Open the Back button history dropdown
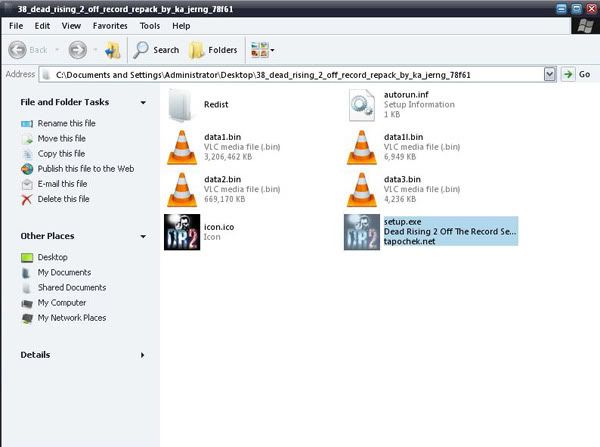This screenshot has width=600, height=447. [57, 50]
